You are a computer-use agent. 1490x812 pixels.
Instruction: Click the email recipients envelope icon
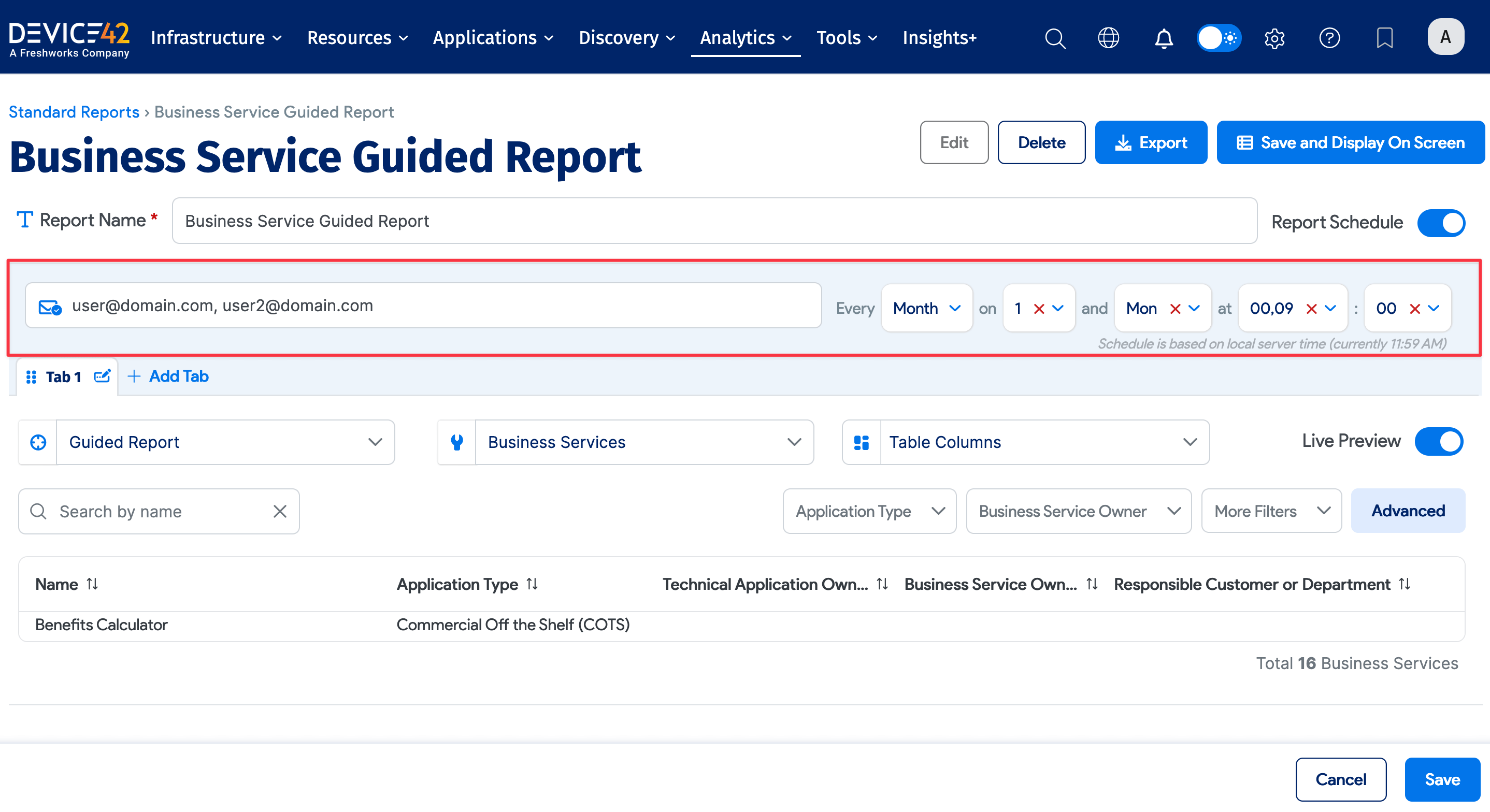click(50, 307)
